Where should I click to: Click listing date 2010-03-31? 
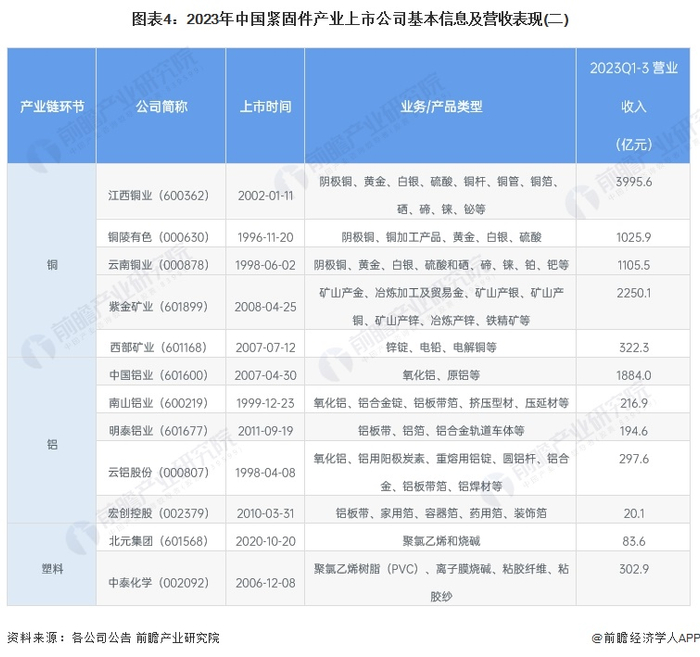(265, 513)
